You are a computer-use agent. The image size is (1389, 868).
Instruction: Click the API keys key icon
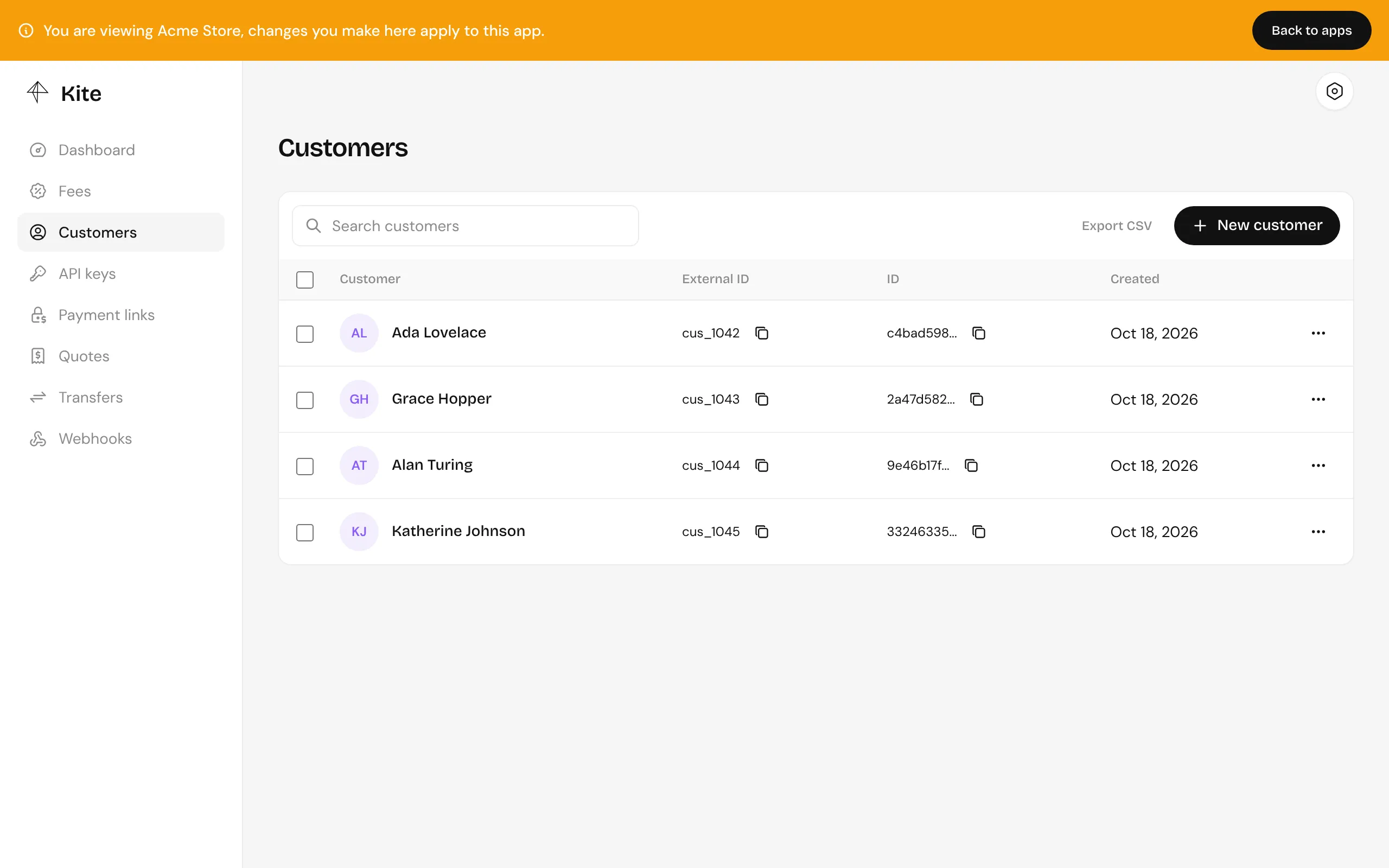[x=38, y=274]
